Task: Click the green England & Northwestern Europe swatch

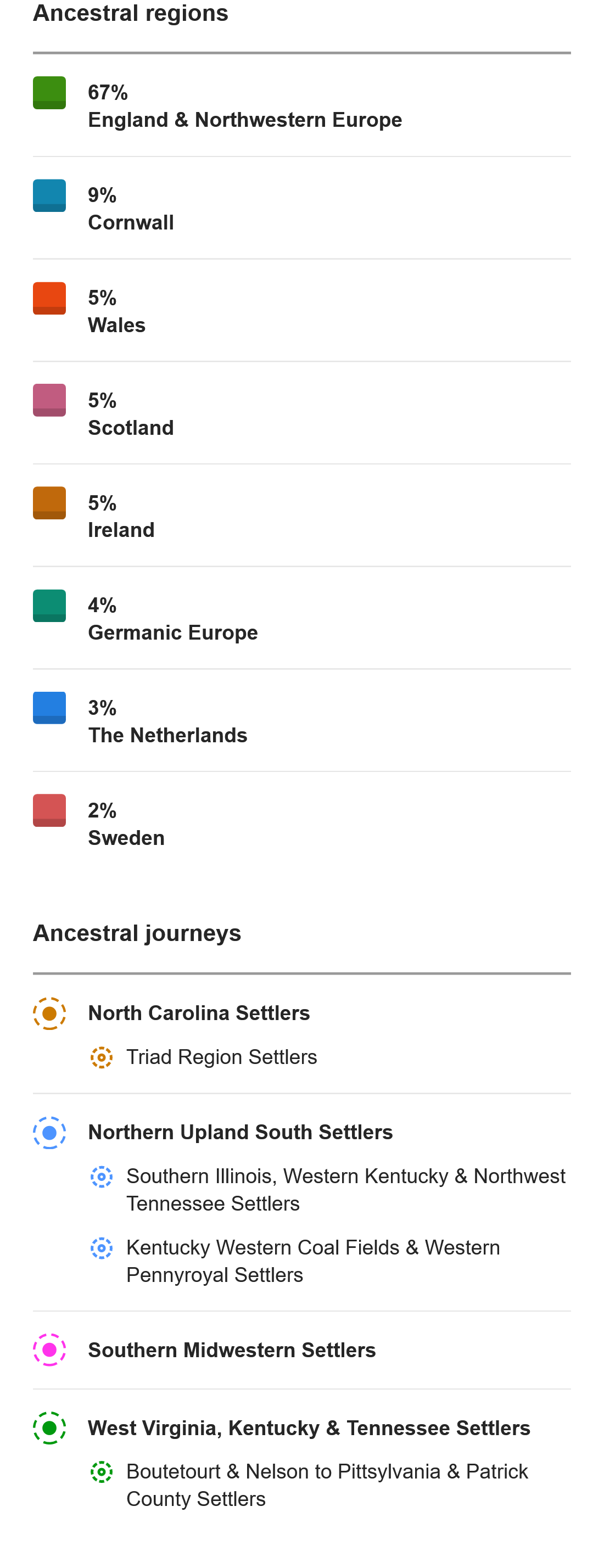Action: (x=49, y=93)
